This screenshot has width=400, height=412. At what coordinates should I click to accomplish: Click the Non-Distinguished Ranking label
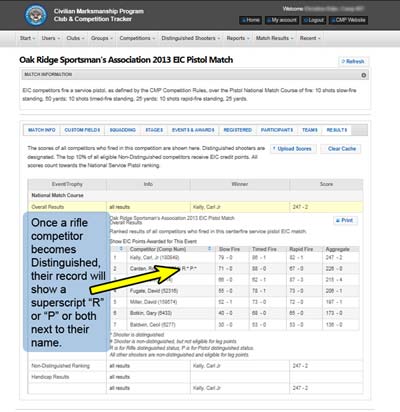coord(60,366)
